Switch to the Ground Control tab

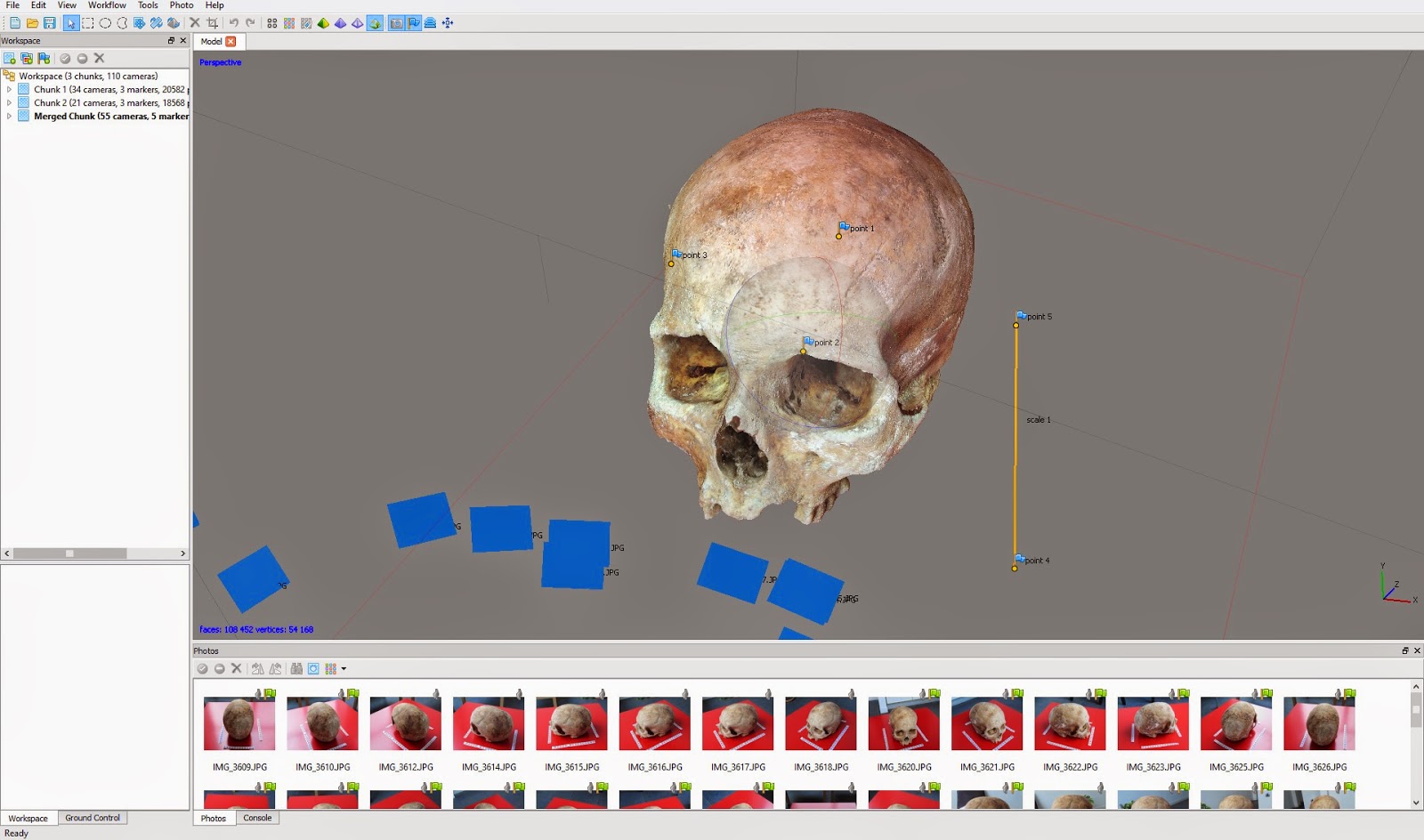pos(92,818)
